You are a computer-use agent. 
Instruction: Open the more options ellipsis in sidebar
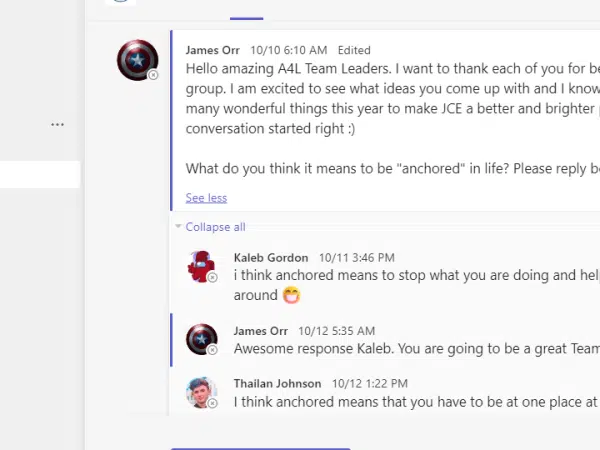pyautogui.click(x=57, y=125)
